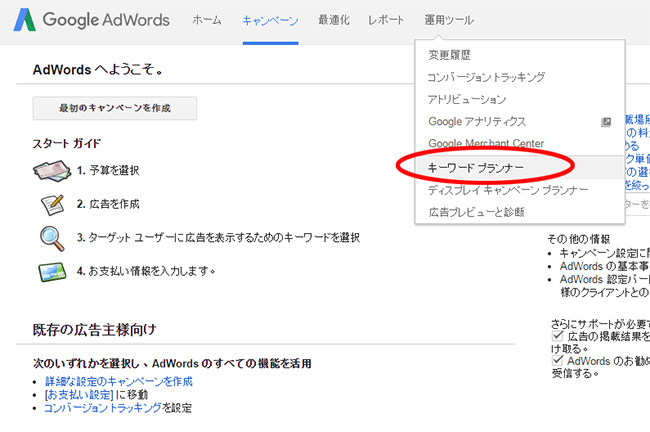Click the スタート ガイド heading

click(x=67, y=143)
